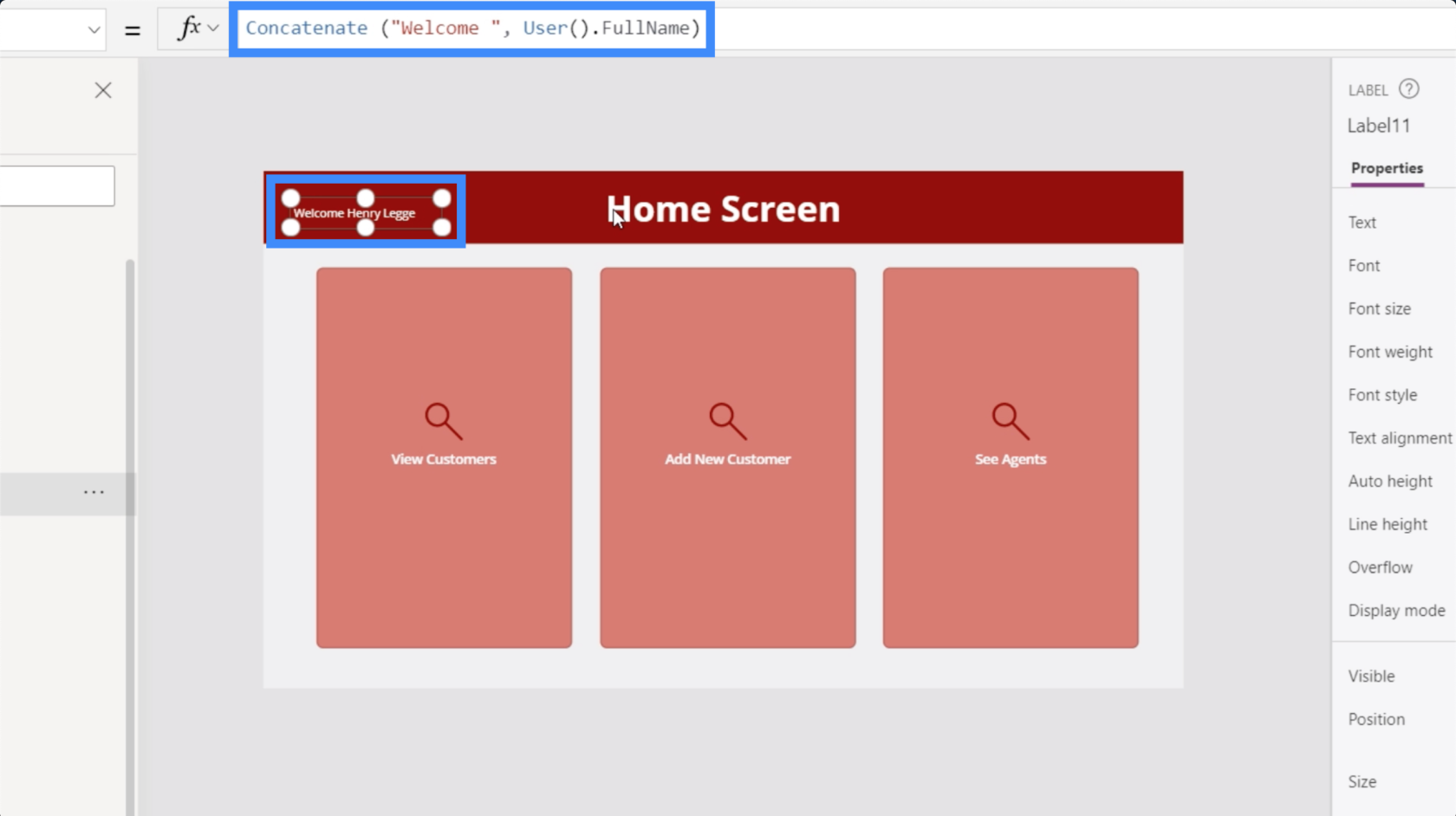Open the label help question-mark icon
The height and width of the screenshot is (816, 1456).
click(x=1409, y=89)
